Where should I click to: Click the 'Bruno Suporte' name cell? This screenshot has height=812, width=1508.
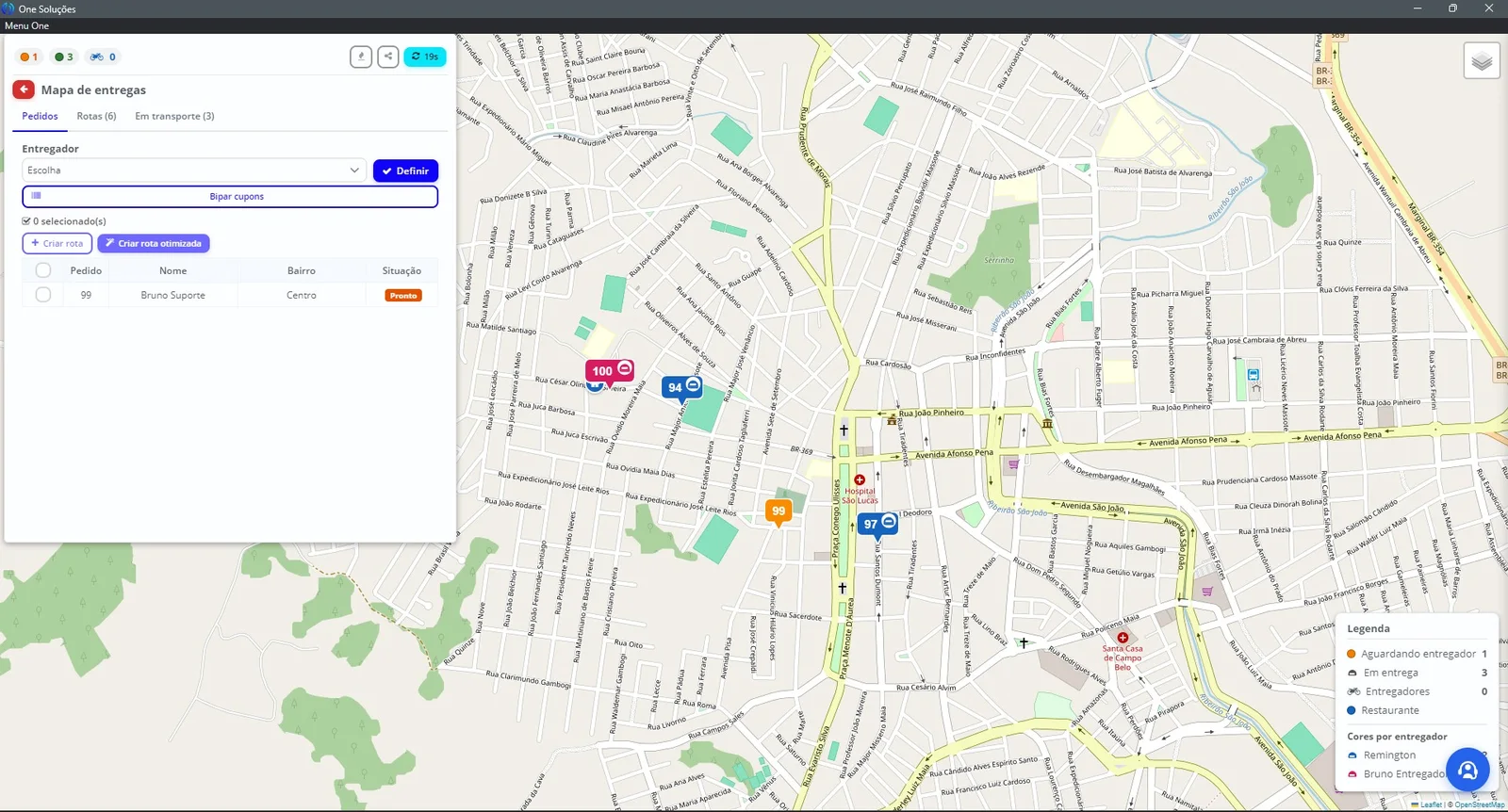173,295
